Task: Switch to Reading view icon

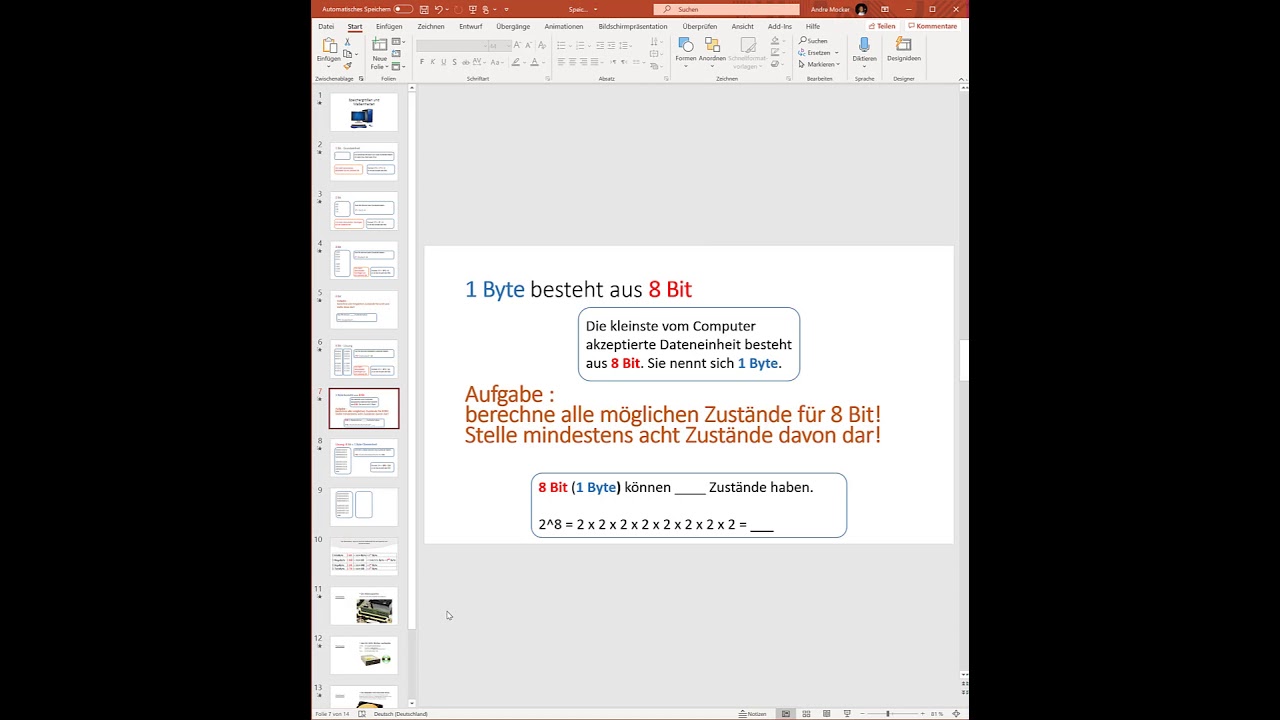Action: coord(826,714)
